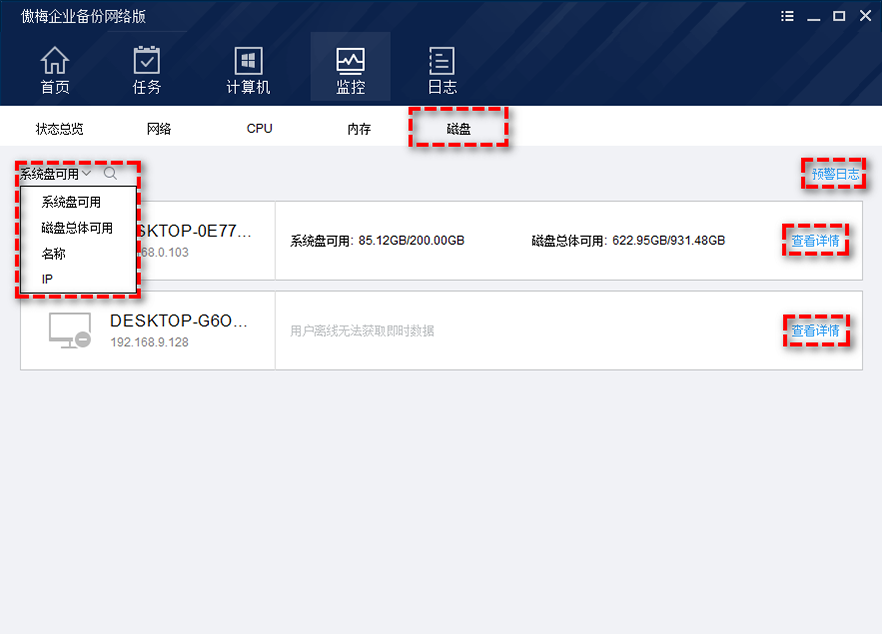
Task: Select the 监控 monitoring icon
Action: 350,70
